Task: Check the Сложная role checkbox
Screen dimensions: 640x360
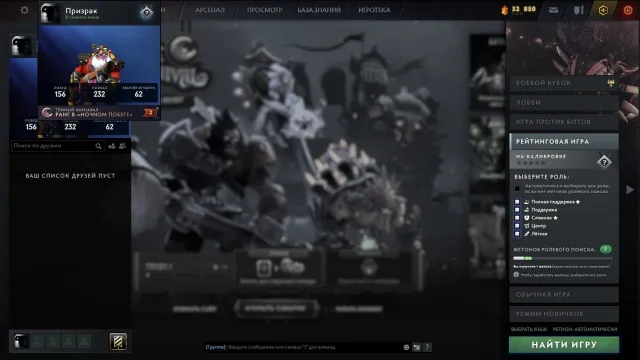Action: 517,218
